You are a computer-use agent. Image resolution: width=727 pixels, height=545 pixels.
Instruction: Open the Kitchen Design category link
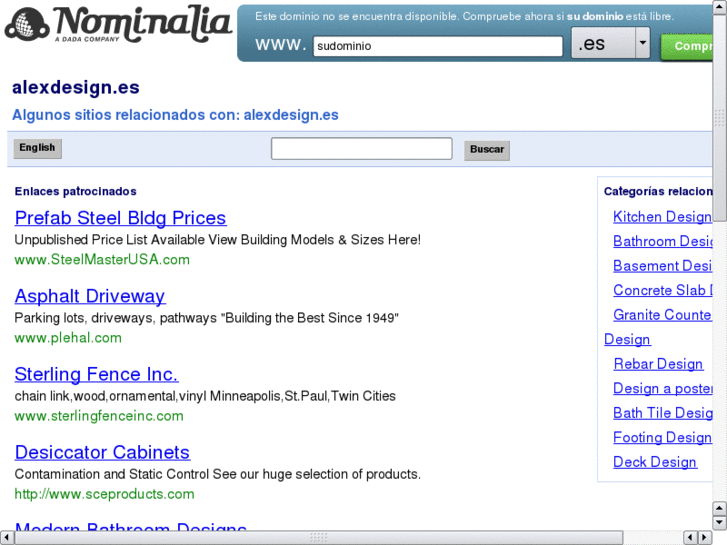tap(663, 217)
